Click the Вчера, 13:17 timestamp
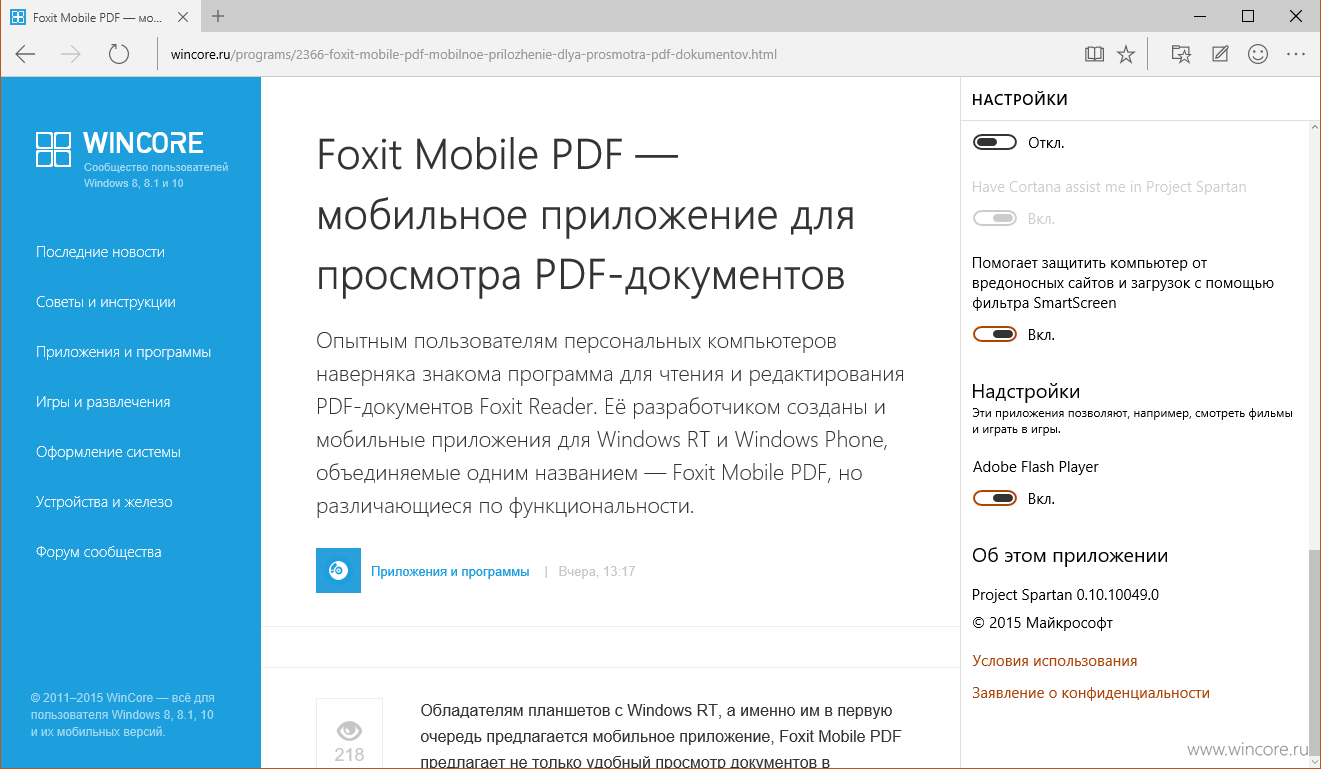 coord(597,572)
